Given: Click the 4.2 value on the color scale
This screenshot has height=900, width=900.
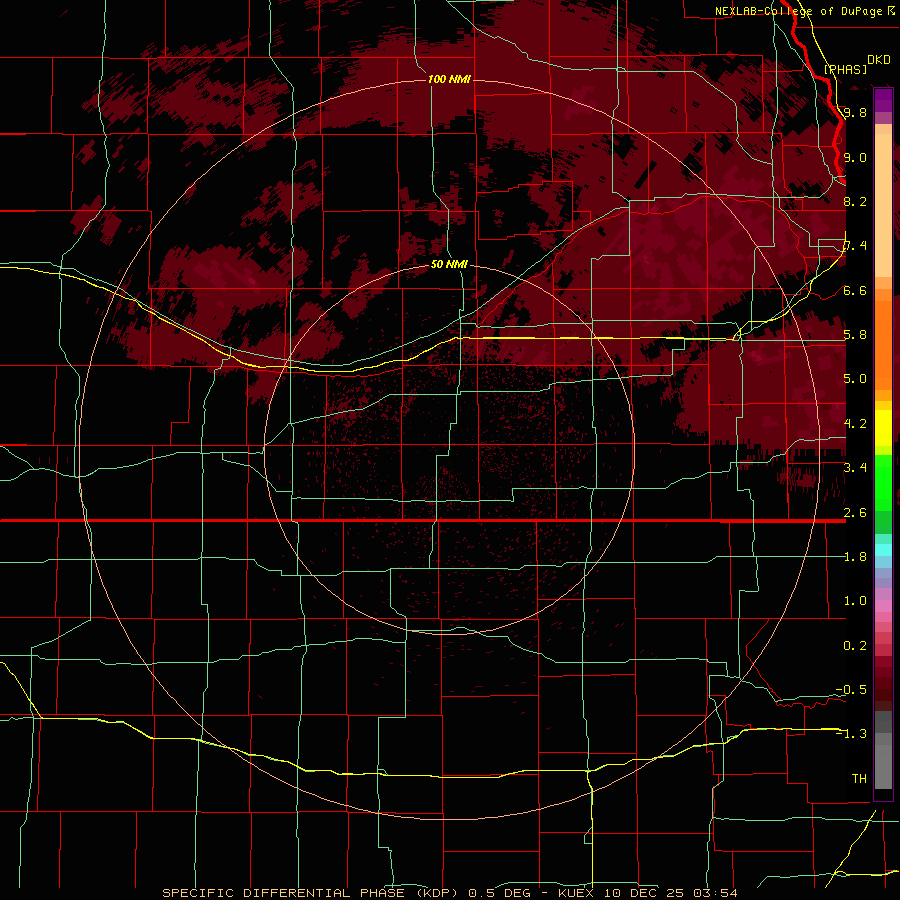Looking at the screenshot, I should pos(855,423).
